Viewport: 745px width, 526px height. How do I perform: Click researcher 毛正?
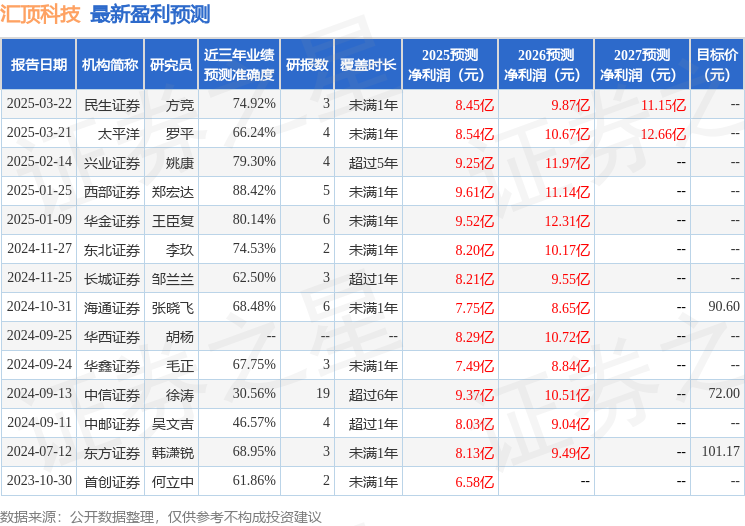pos(180,366)
